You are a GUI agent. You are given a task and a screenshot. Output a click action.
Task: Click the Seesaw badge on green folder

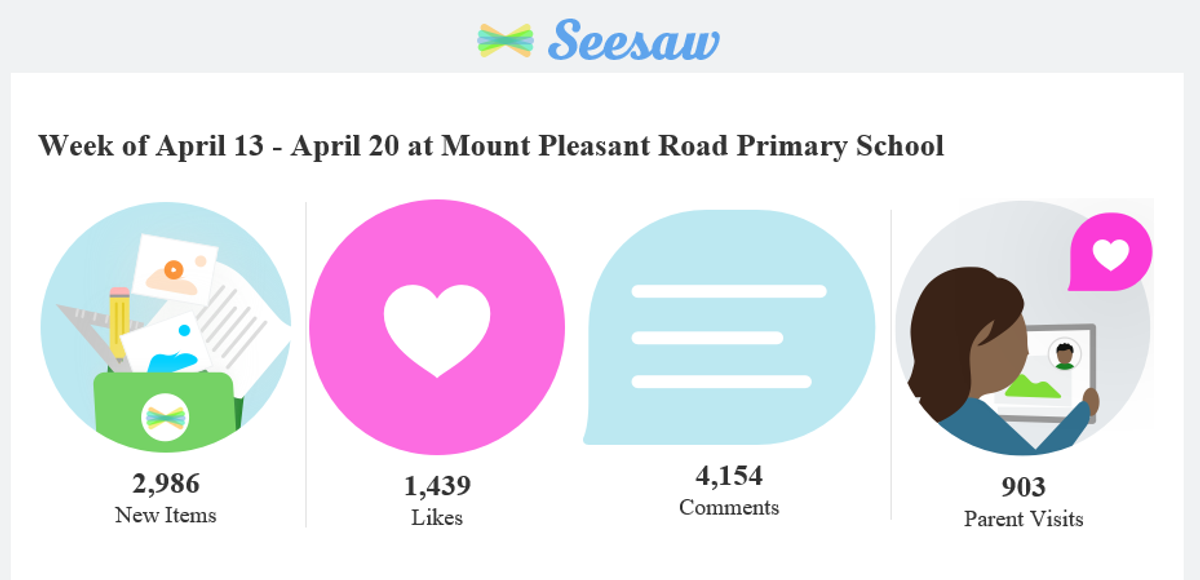click(x=166, y=417)
